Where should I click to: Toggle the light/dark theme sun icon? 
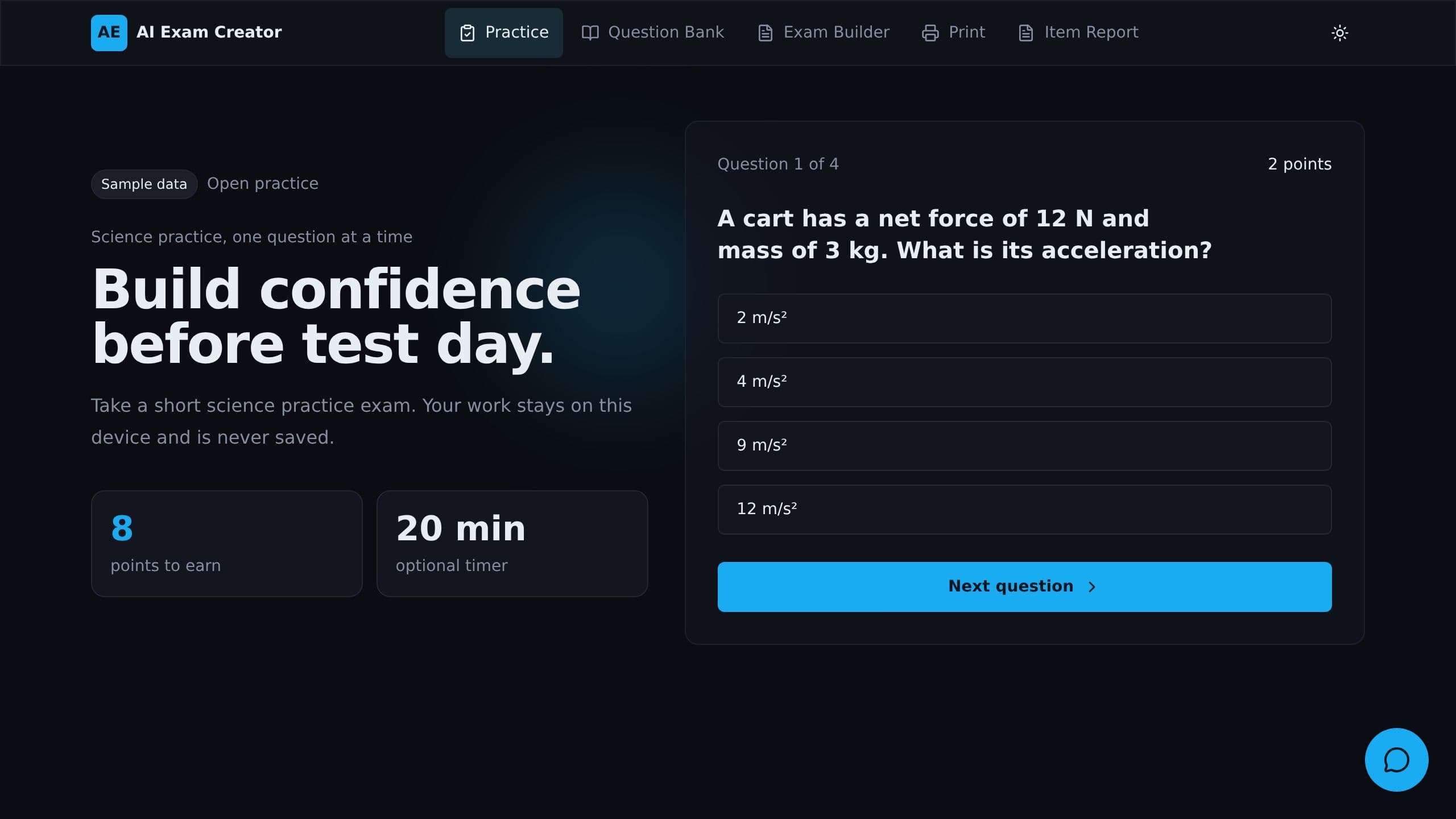pyautogui.click(x=1339, y=32)
